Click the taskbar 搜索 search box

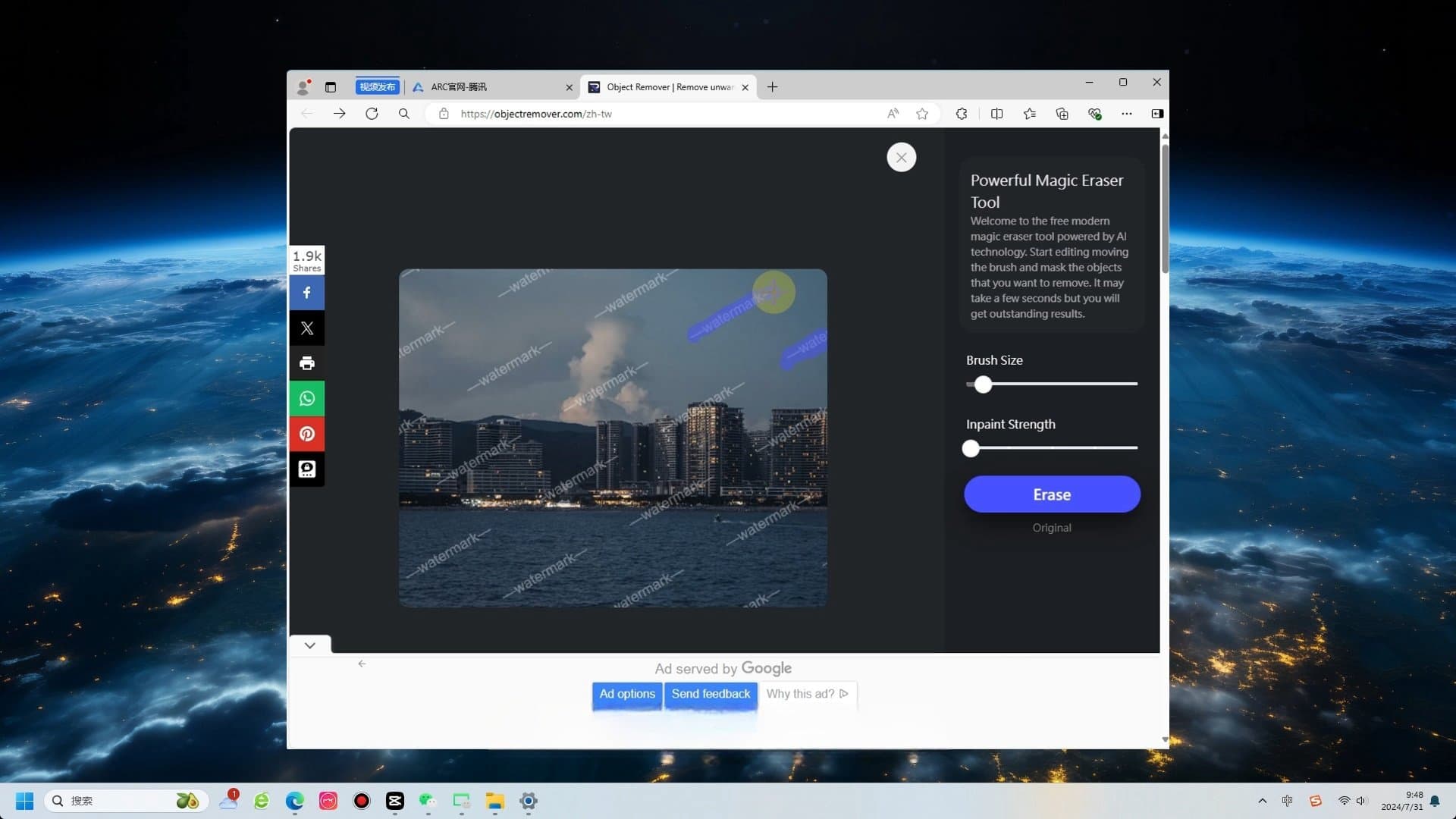pos(126,801)
